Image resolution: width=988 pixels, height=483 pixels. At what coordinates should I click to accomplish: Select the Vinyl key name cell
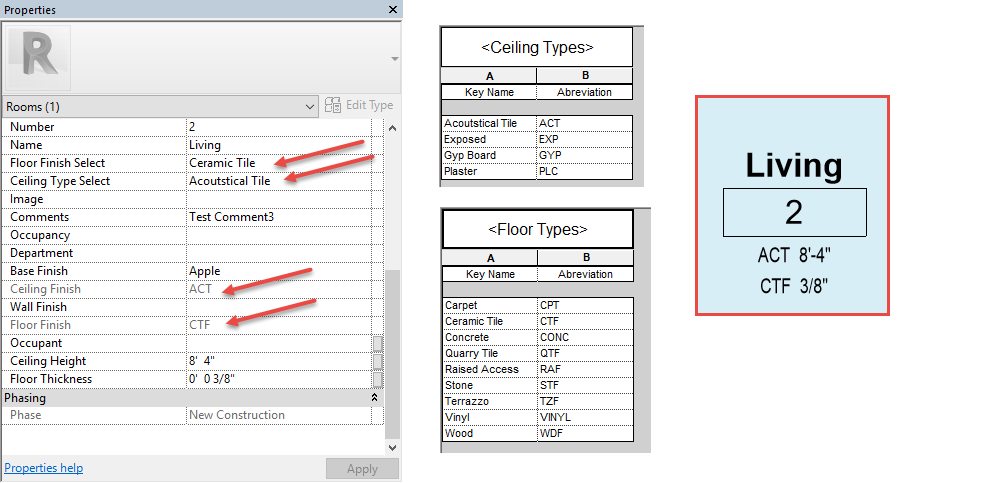pos(490,418)
